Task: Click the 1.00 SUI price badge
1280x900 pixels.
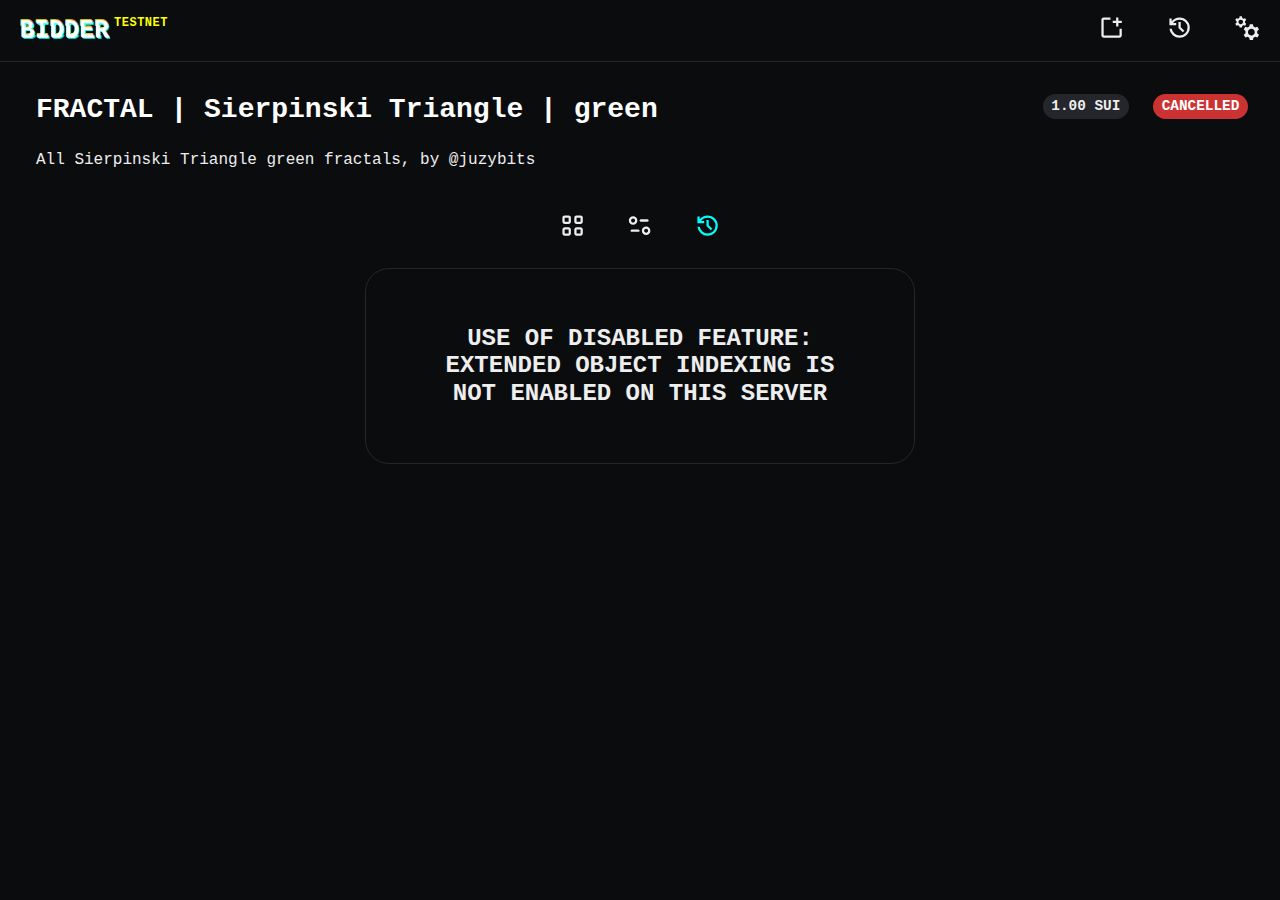Action: pos(1086,106)
